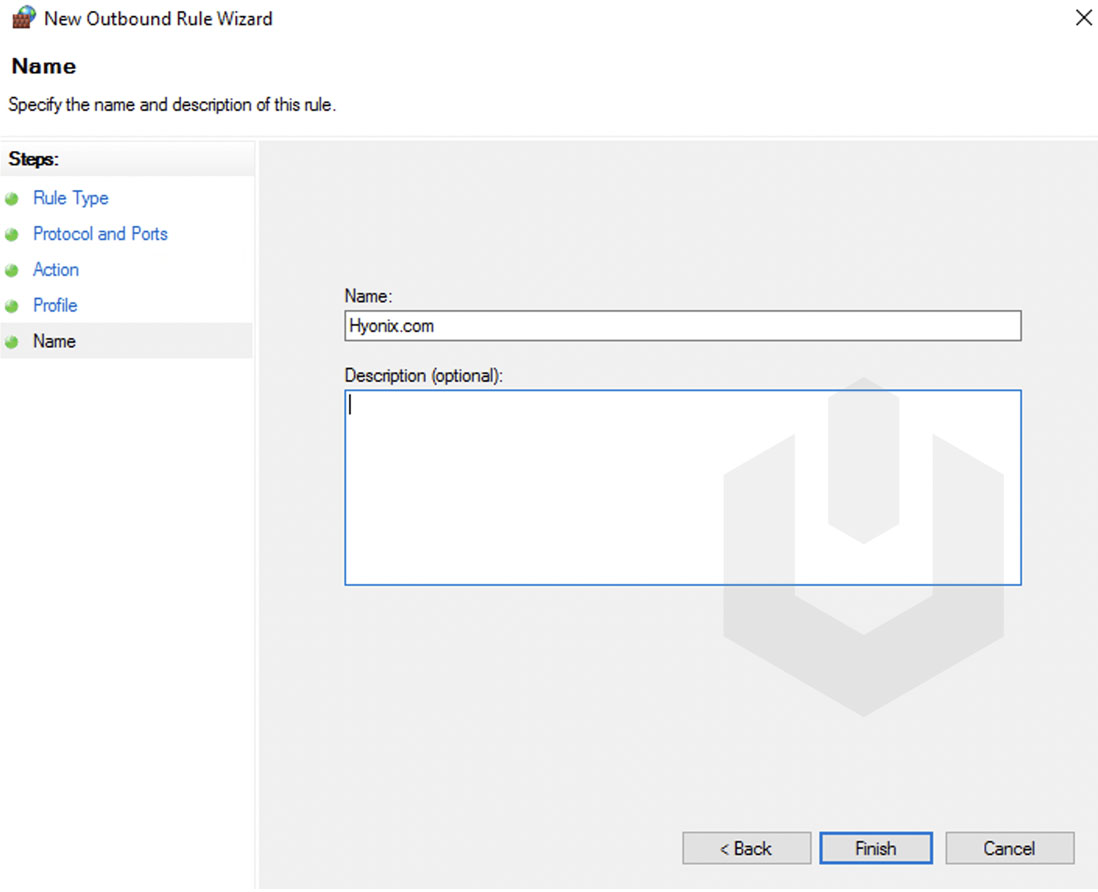Click the Steps header label

click(x=33, y=159)
